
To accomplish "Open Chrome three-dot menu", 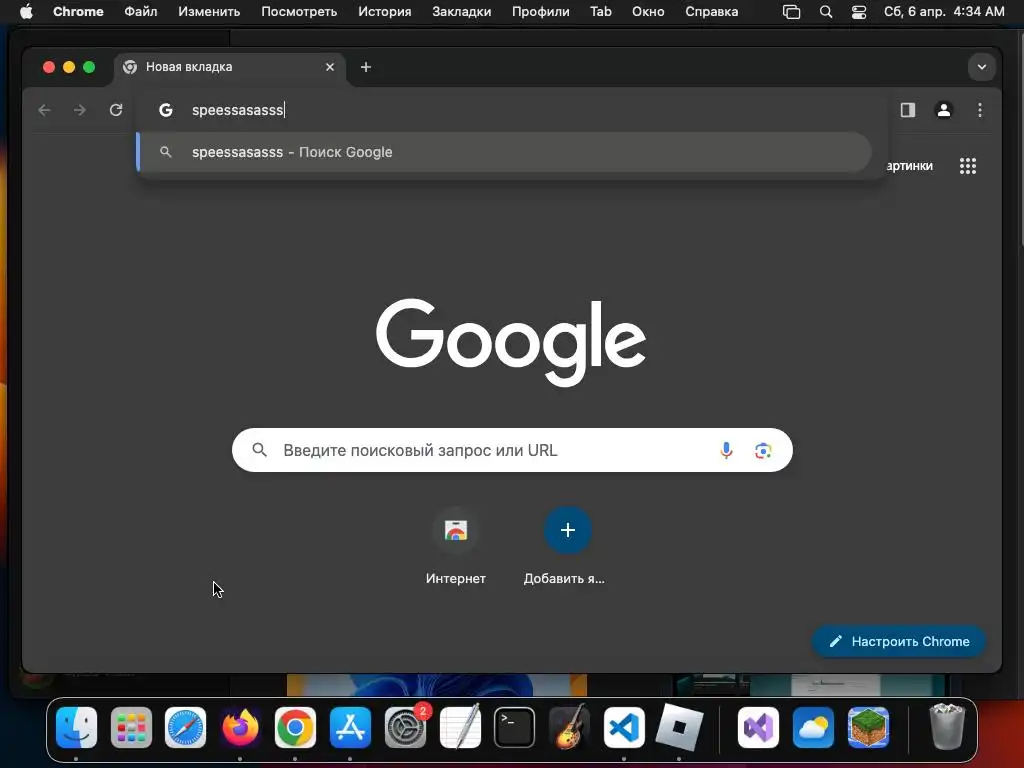I will 980,110.
